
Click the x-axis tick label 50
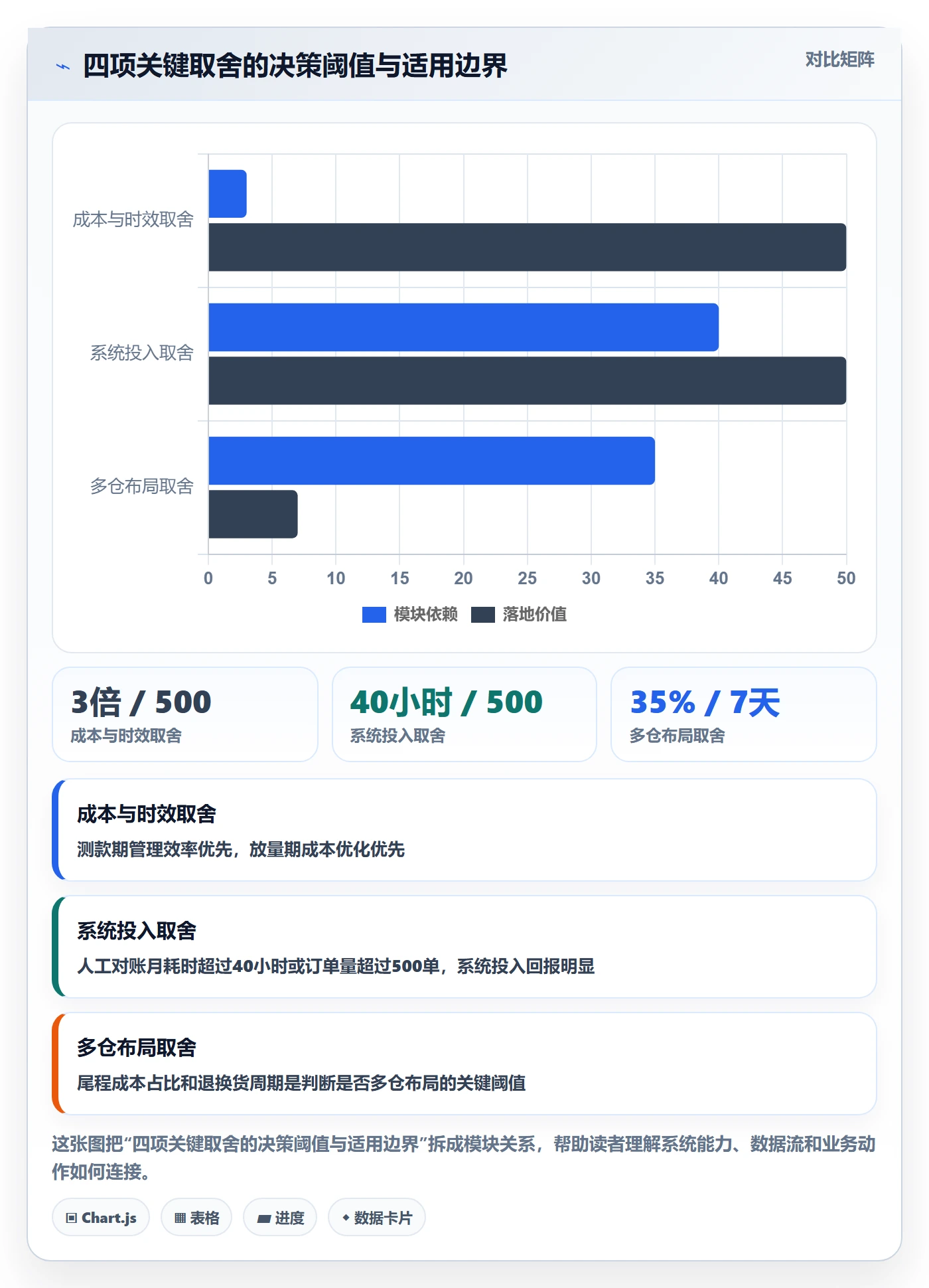[846, 578]
